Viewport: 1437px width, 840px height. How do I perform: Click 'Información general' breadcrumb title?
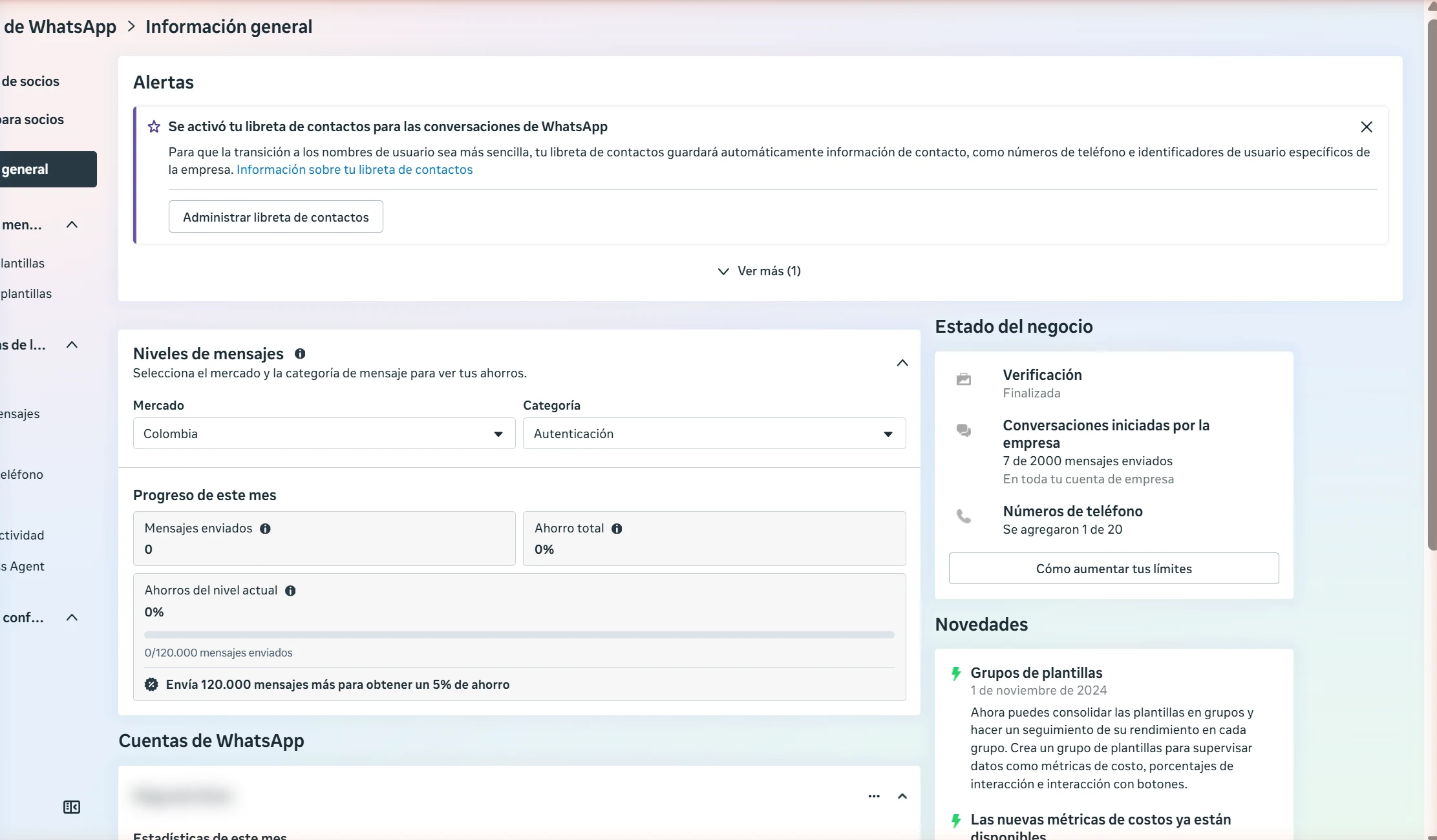pos(229,26)
